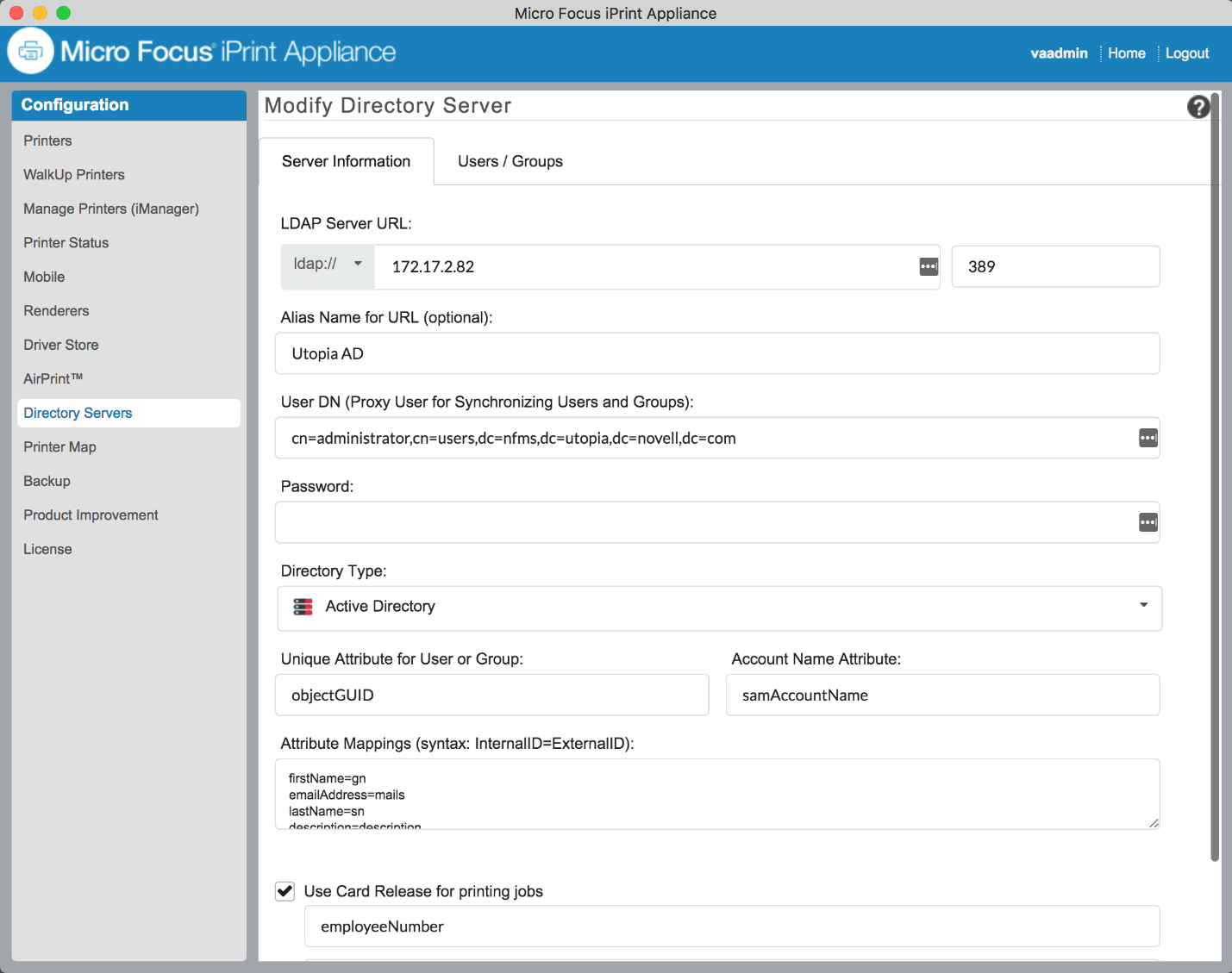This screenshot has height=973, width=1232.
Task: Open the Printer Map page
Action: (59, 446)
